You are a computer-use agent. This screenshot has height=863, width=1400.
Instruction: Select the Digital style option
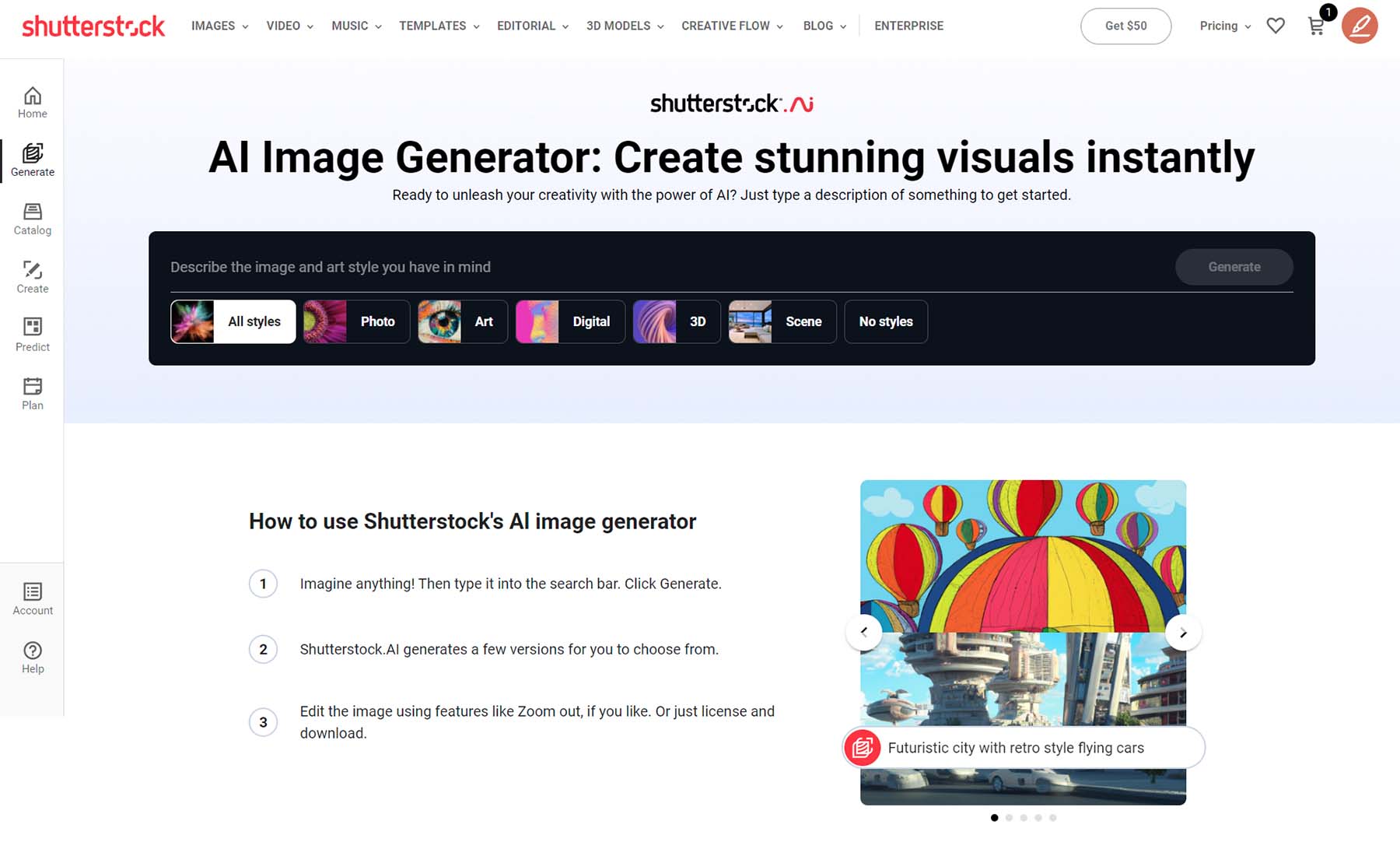(570, 321)
